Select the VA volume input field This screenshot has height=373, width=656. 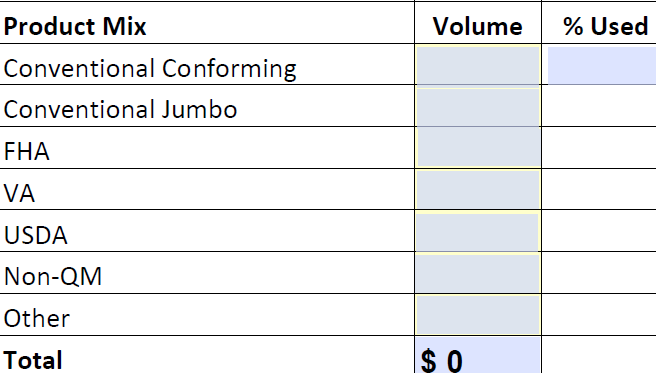coord(478,189)
